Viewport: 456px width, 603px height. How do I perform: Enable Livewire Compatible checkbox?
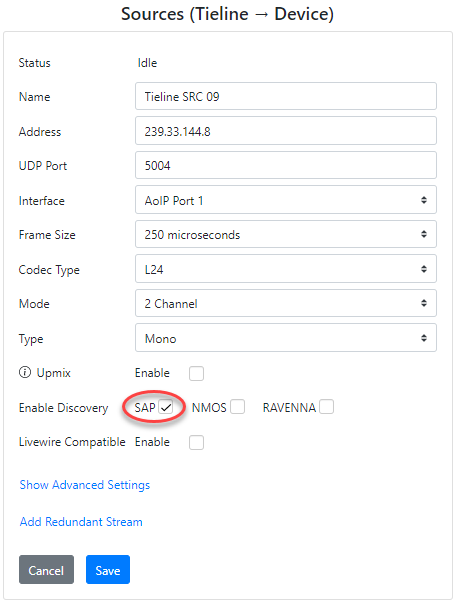tap(196, 442)
